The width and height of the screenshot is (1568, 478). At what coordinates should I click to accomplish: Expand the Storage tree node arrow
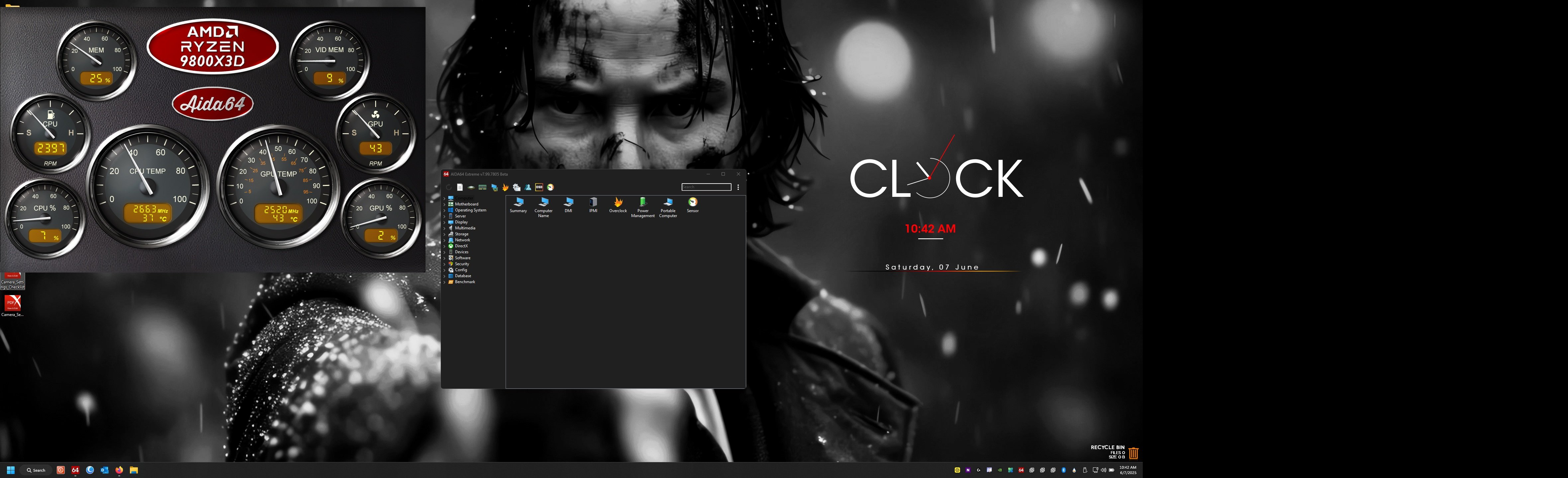click(444, 234)
